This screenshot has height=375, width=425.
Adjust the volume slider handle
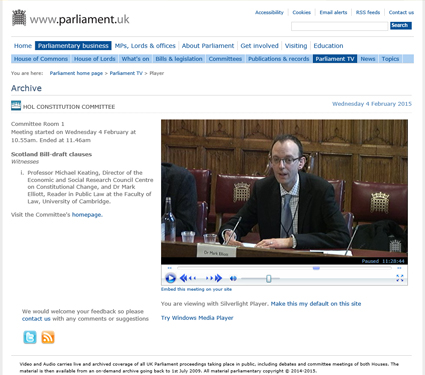(x=269, y=278)
